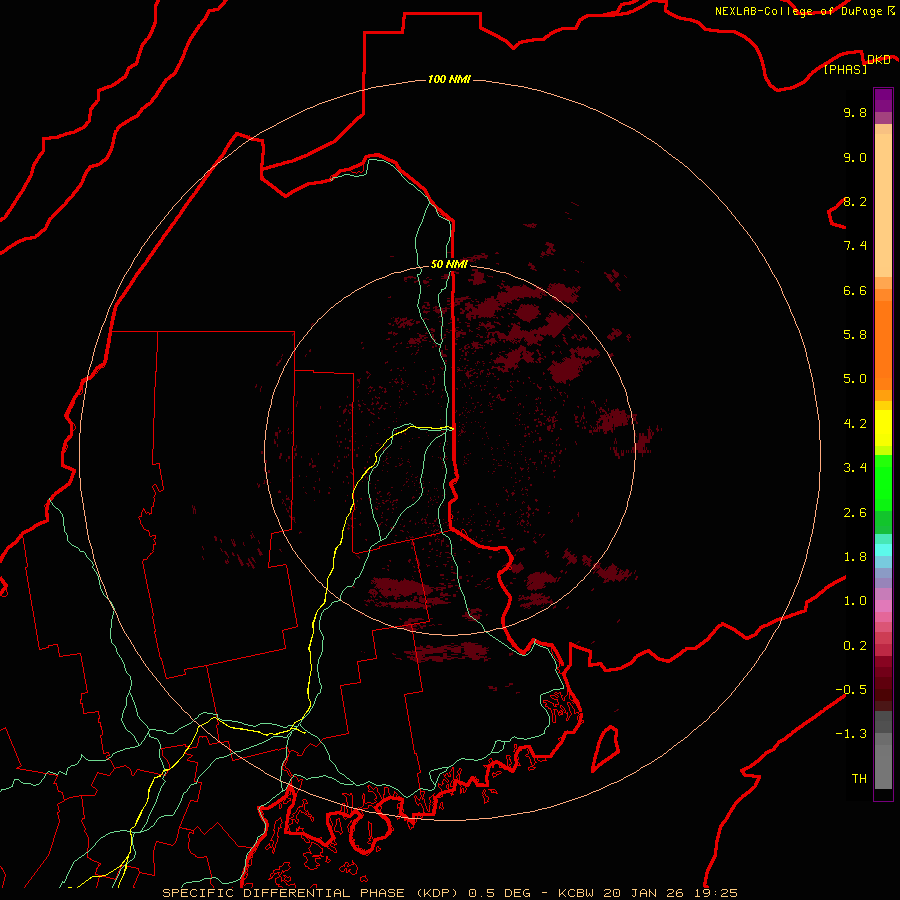Click the 2.6 value on the color scale
This screenshot has height=900, width=900.
[x=855, y=513]
